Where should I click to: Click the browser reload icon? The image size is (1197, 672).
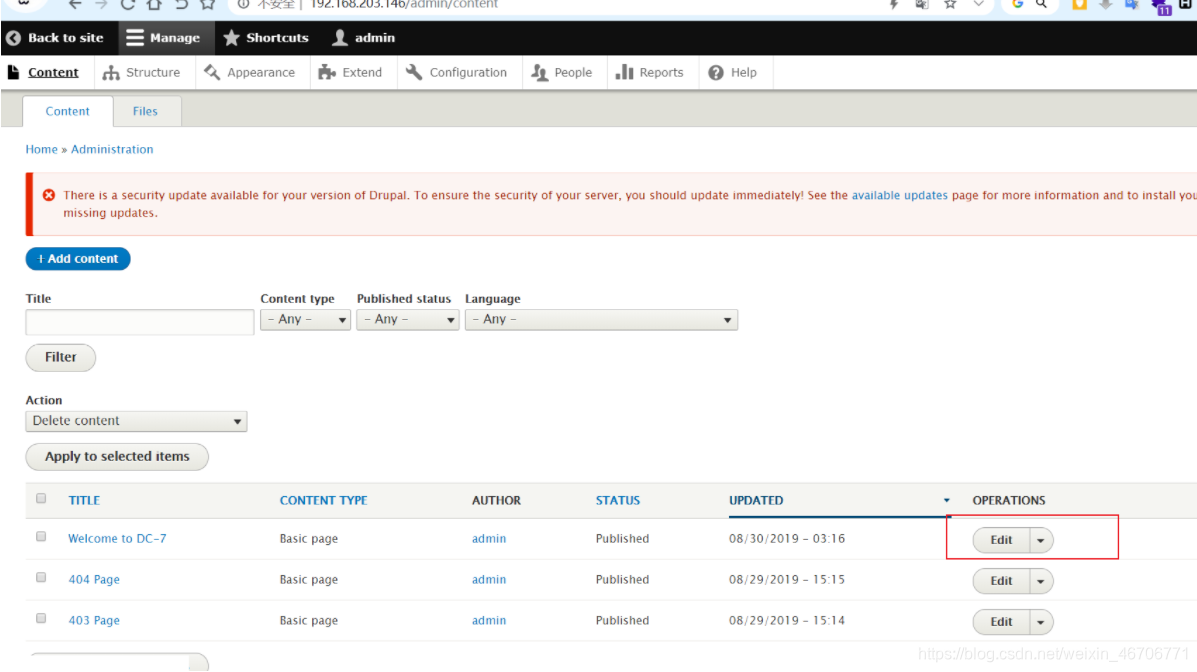pyautogui.click(x=127, y=5)
